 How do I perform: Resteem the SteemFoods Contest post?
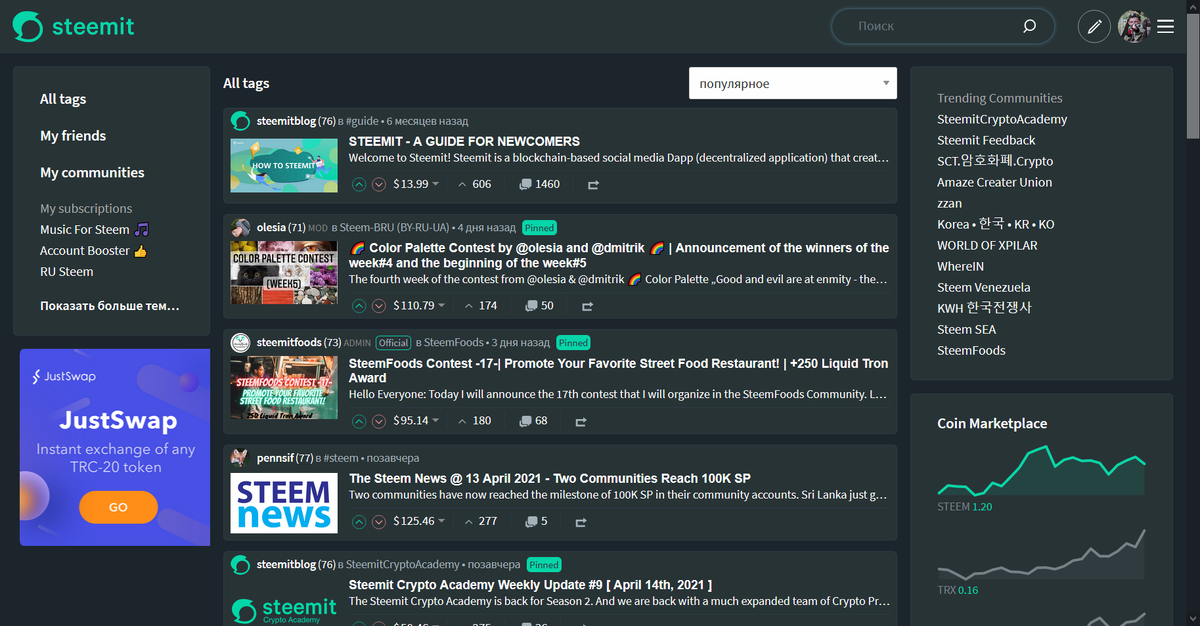582,422
